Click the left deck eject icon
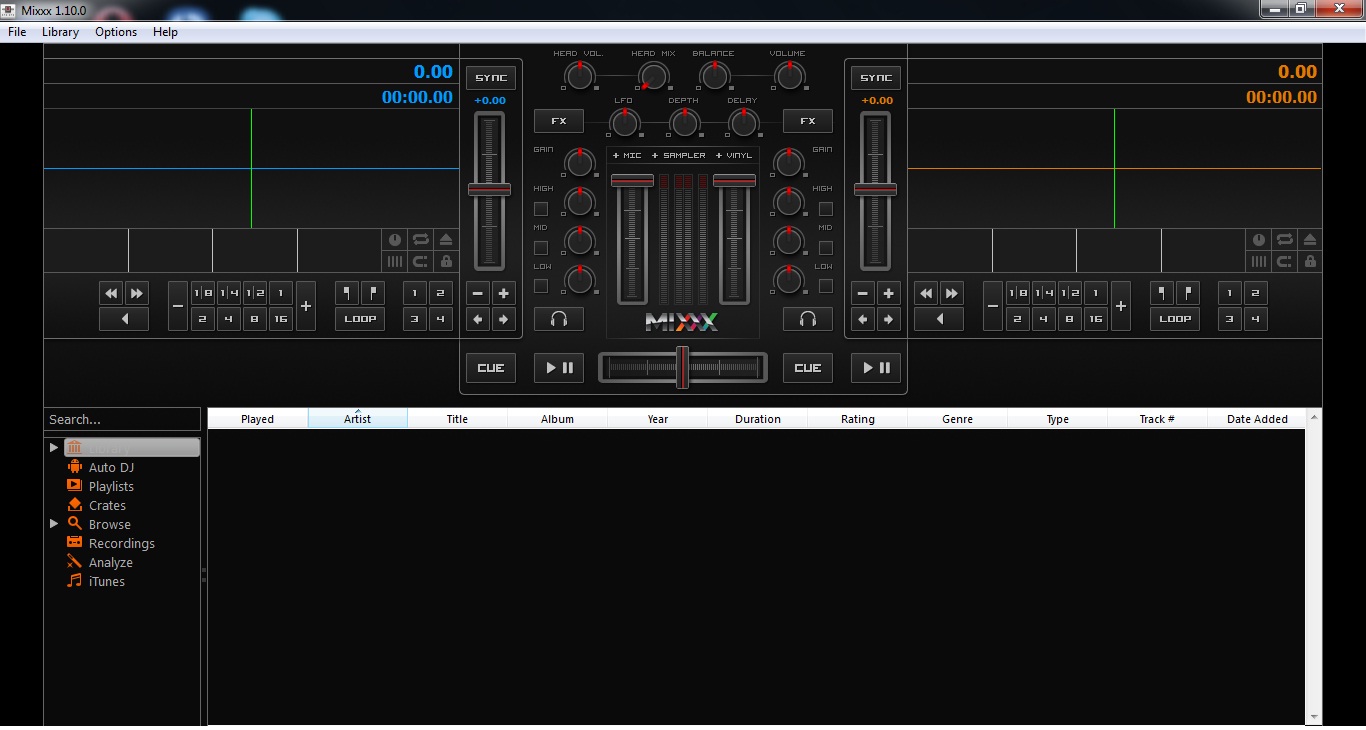 (x=446, y=240)
